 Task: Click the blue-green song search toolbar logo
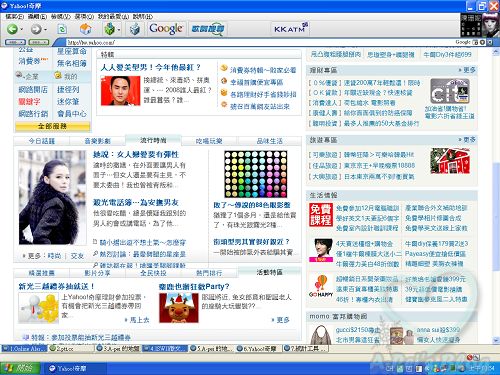pyautogui.click(x=207, y=29)
